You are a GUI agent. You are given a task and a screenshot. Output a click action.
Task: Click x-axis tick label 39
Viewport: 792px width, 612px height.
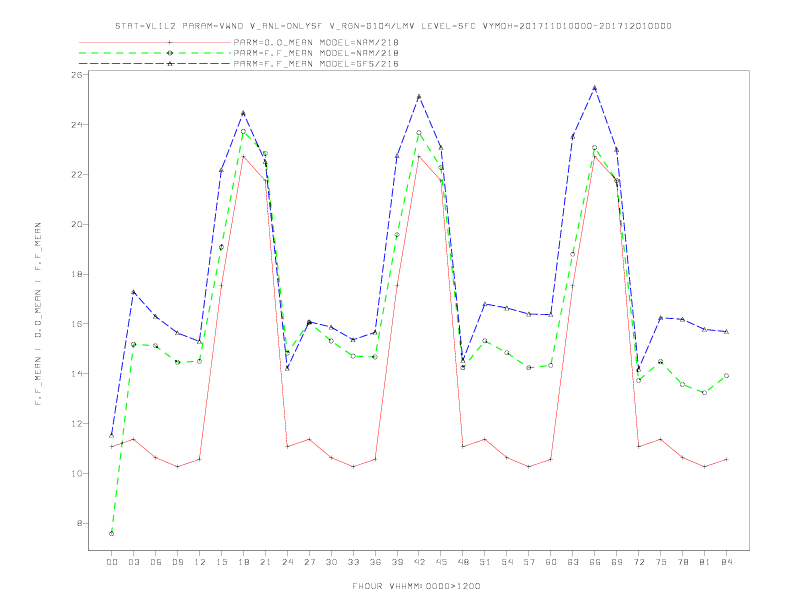[397, 562]
